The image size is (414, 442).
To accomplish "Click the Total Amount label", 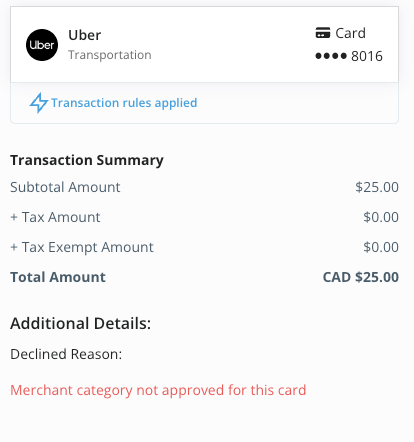I will click(58, 277).
